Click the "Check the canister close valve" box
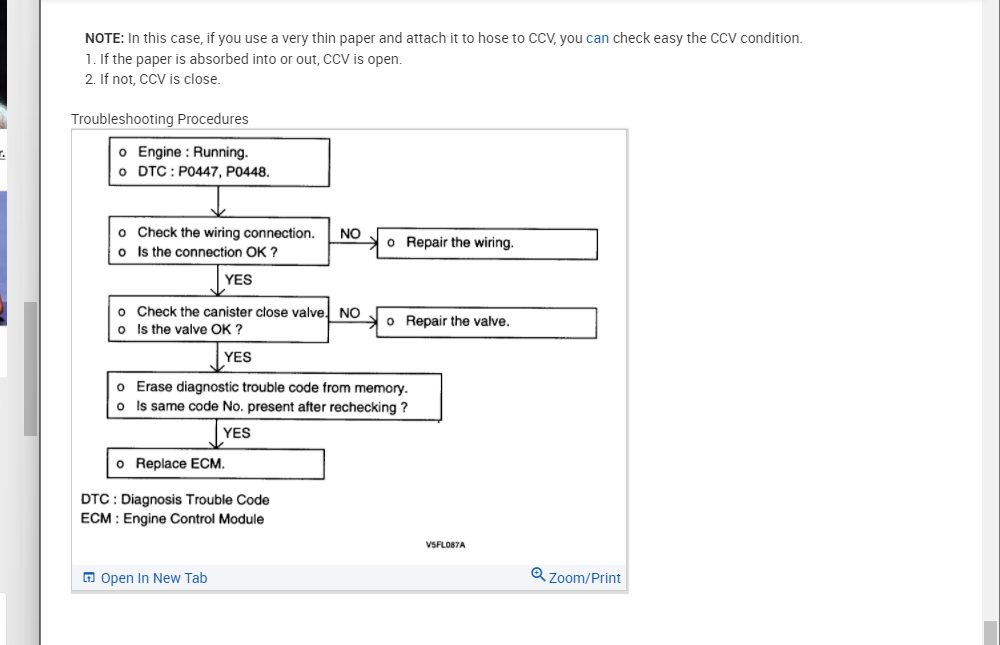The height and width of the screenshot is (645, 1000). (x=219, y=320)
